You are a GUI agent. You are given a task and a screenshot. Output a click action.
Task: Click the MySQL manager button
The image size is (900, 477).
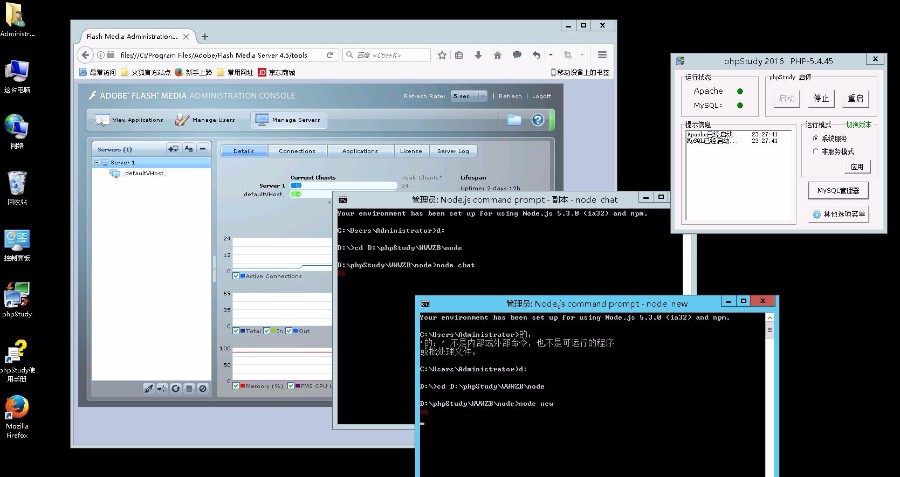836,190
